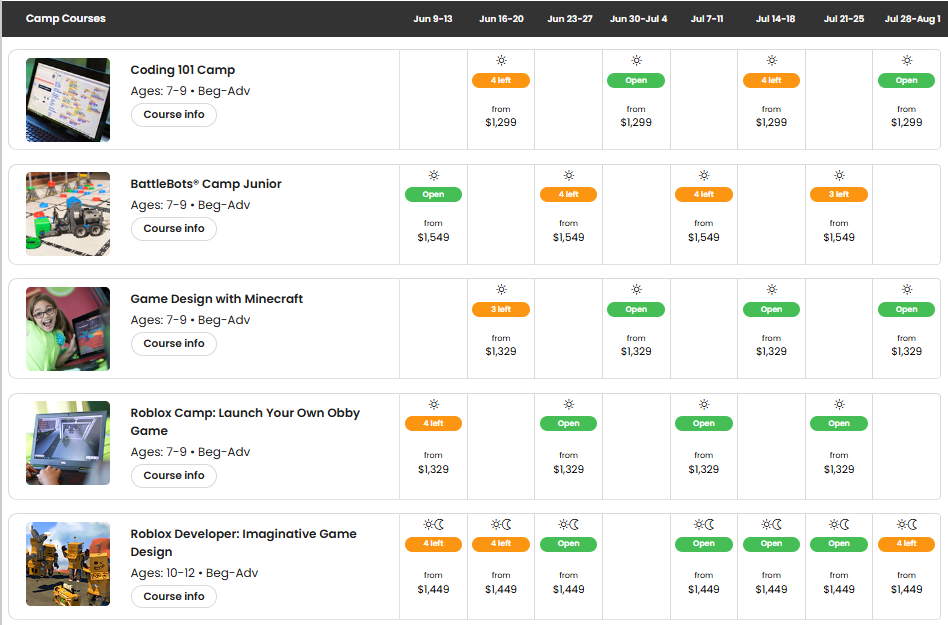Click sun-moon icon for Roblox Developer Jun 9-13
The image size is (948, 625).
click(x=433, y=524)
